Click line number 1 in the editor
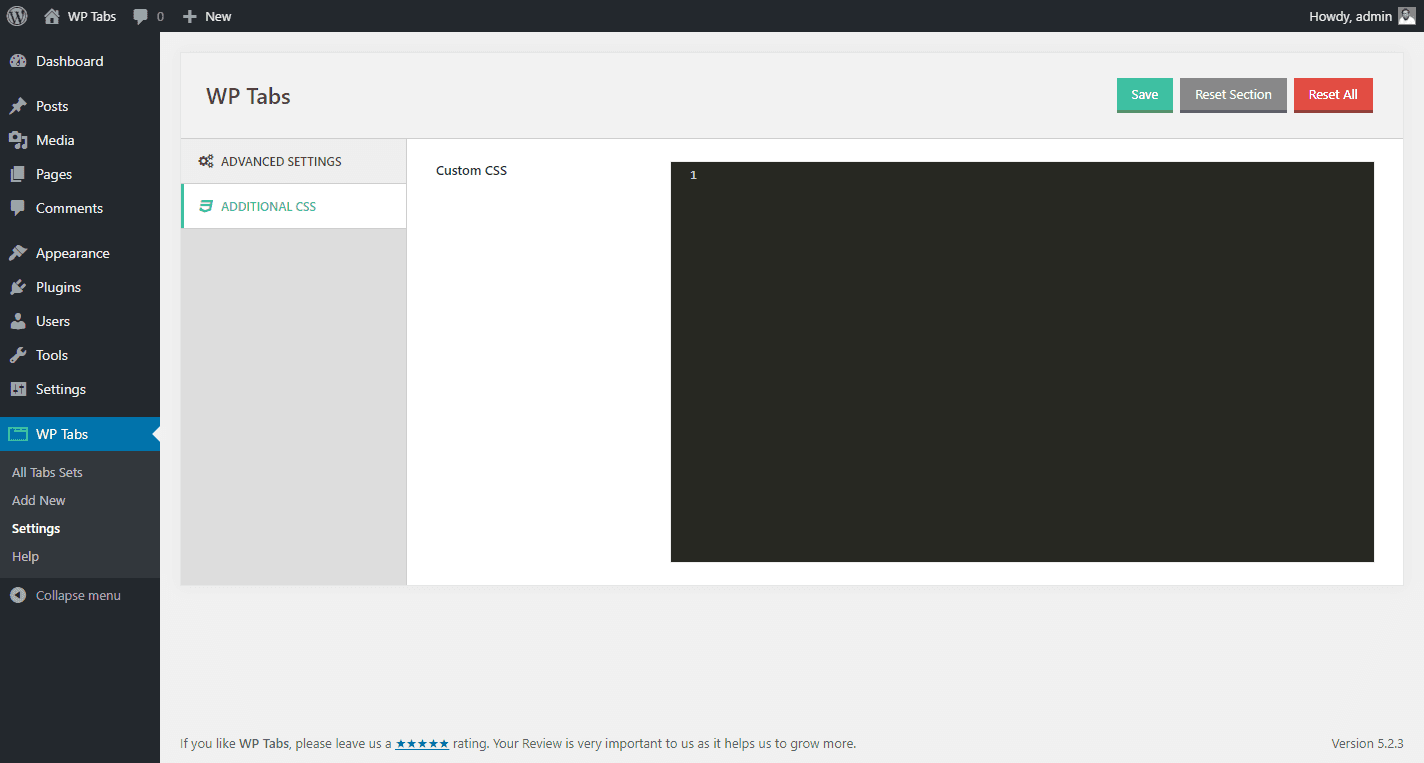 (x=693, y=175)
